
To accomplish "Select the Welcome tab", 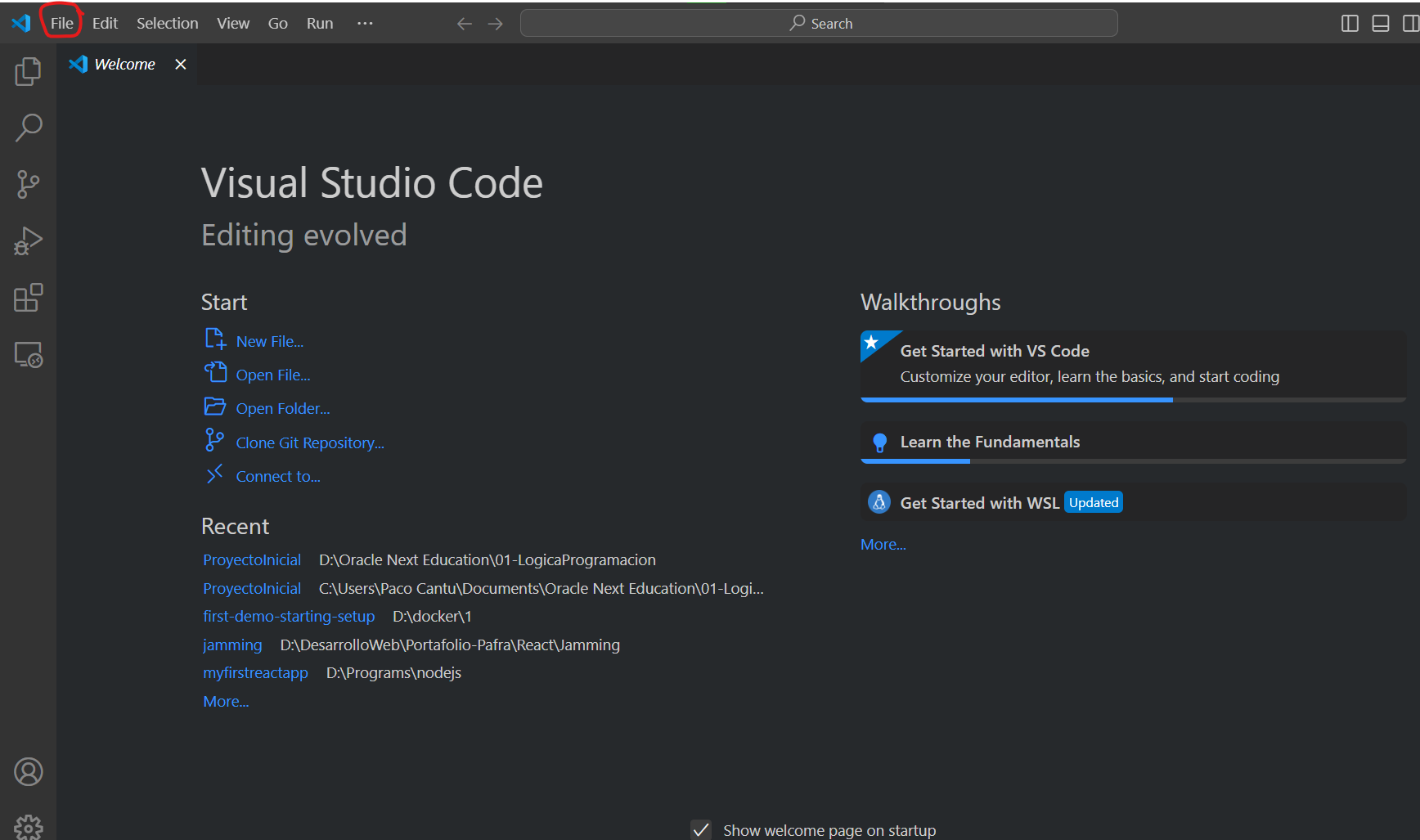I will pyautogui.click(x=127, y=64).
